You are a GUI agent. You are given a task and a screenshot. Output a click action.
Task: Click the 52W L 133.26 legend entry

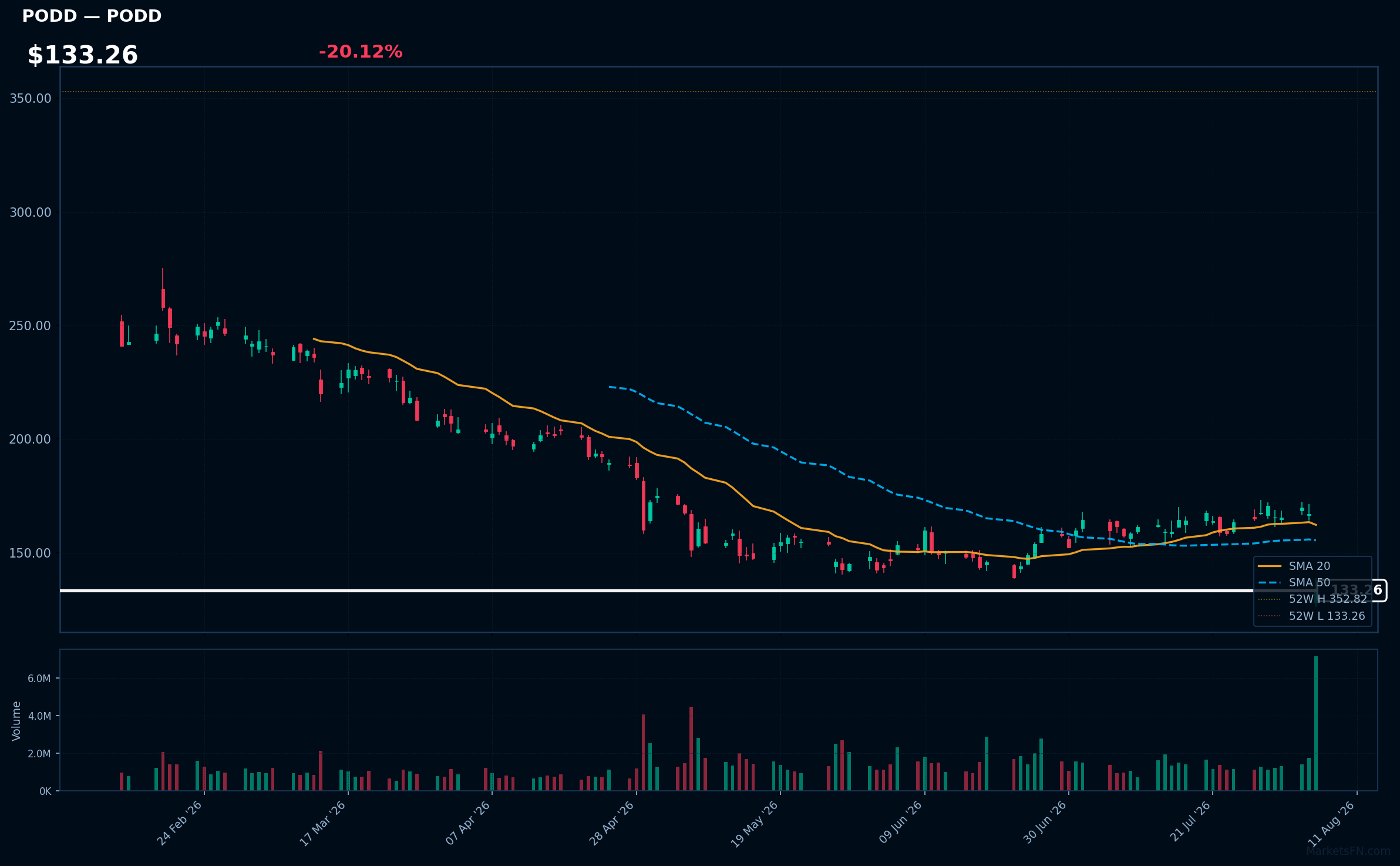pyautogui.click(x=1311, y=616)
